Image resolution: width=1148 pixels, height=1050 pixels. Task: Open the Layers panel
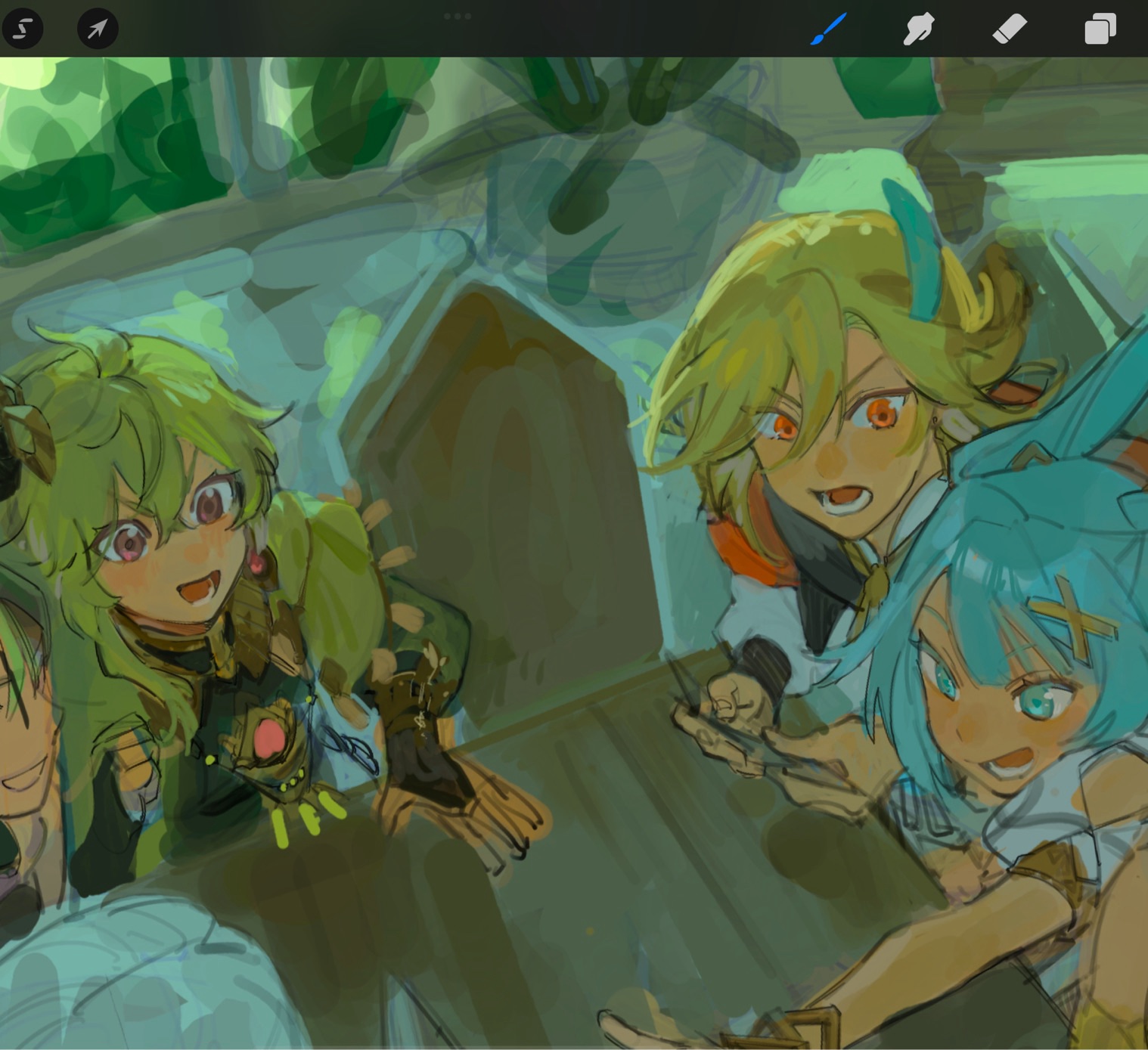tap(1100, 29)
